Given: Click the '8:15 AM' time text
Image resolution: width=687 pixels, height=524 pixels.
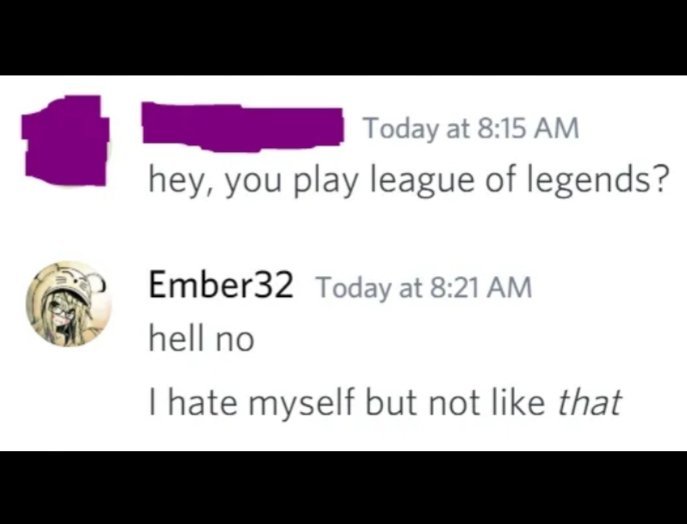Looking at the screenshot, I should [x=528, y=129].
